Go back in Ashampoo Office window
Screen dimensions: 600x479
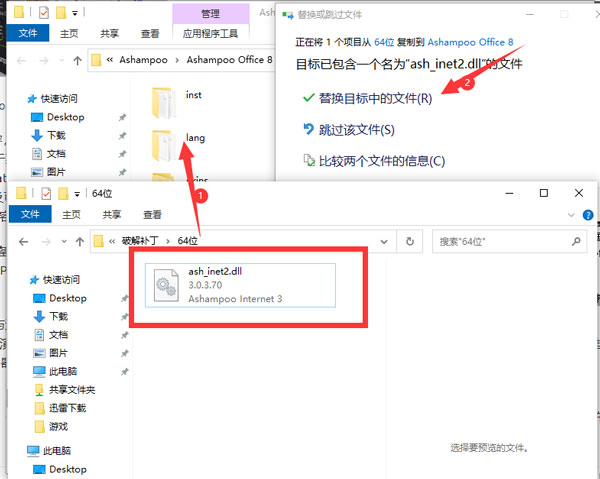(21, 60)
